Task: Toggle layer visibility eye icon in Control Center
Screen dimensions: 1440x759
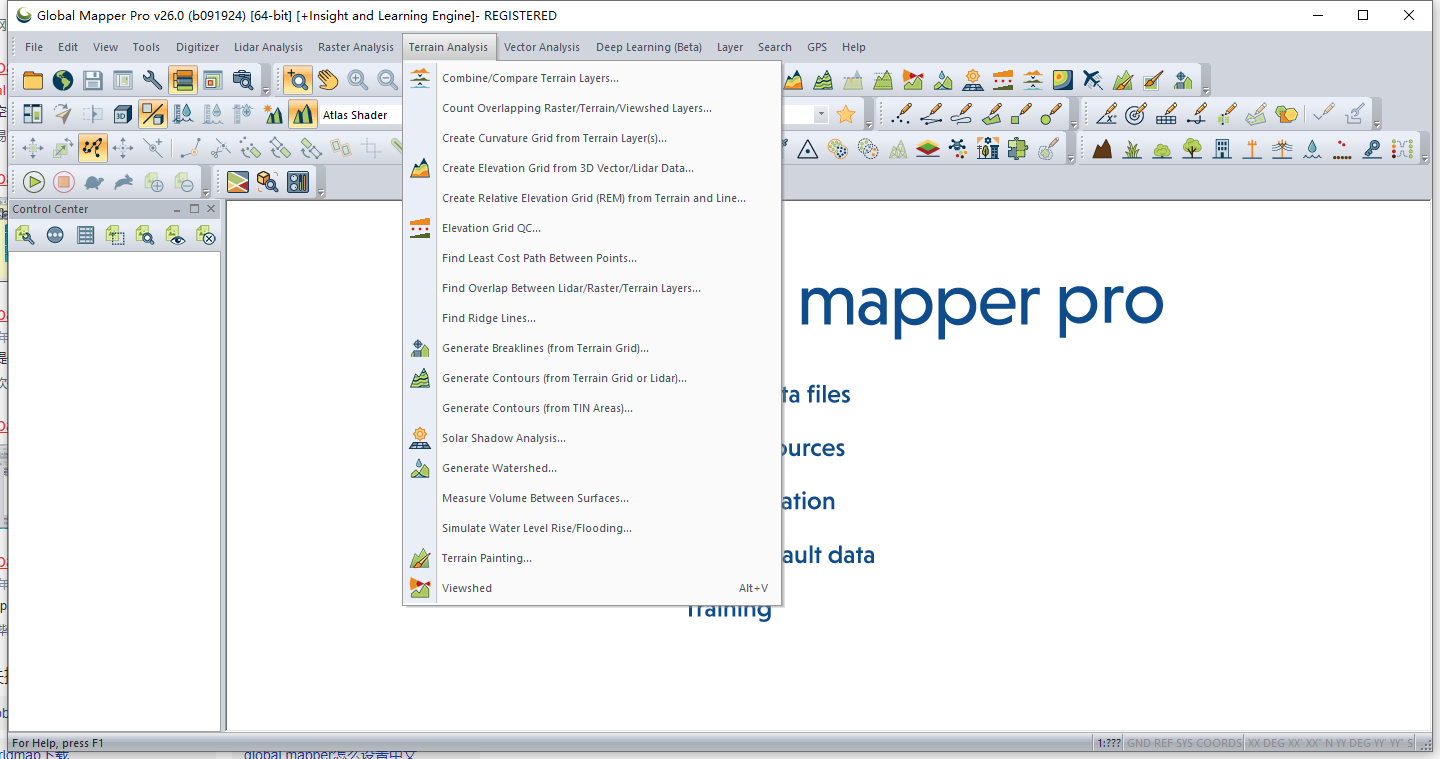Action: [x=176, y=235]
